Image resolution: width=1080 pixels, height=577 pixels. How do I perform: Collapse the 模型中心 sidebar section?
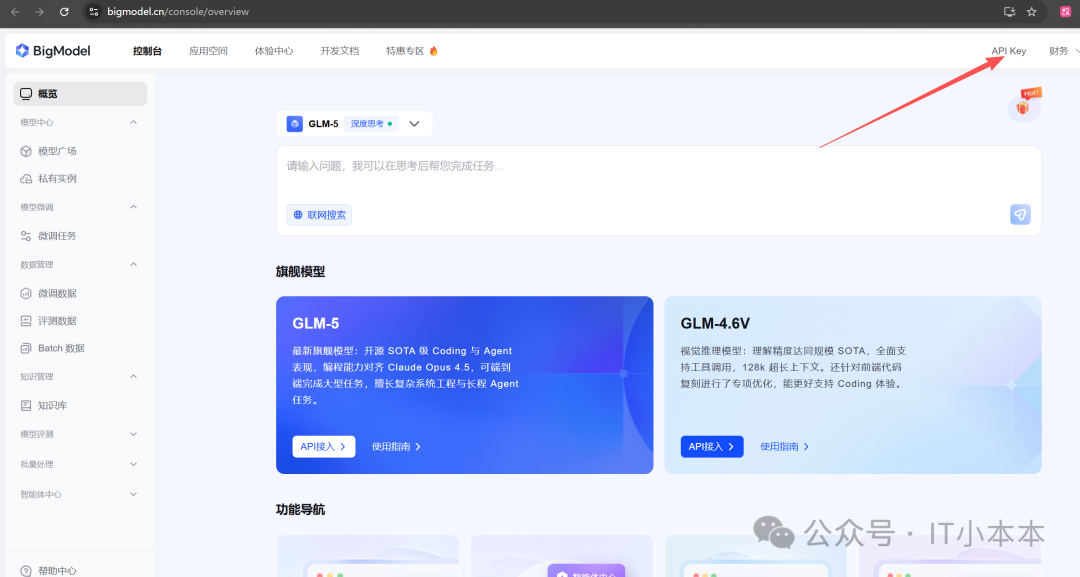pos(134,122)
